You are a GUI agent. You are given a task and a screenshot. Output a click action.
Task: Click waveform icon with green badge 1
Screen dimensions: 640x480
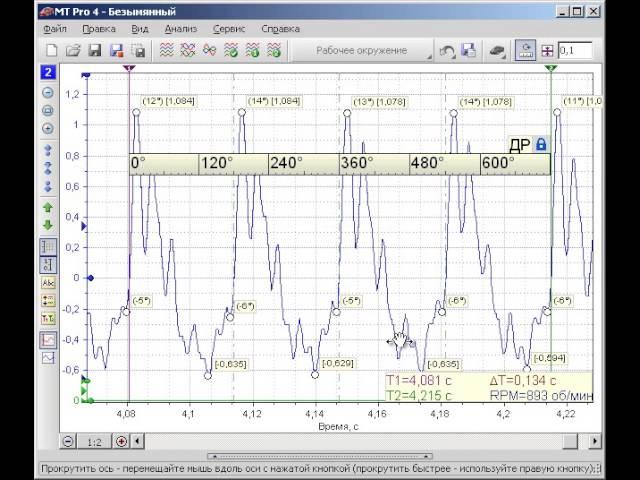(253, 51)
